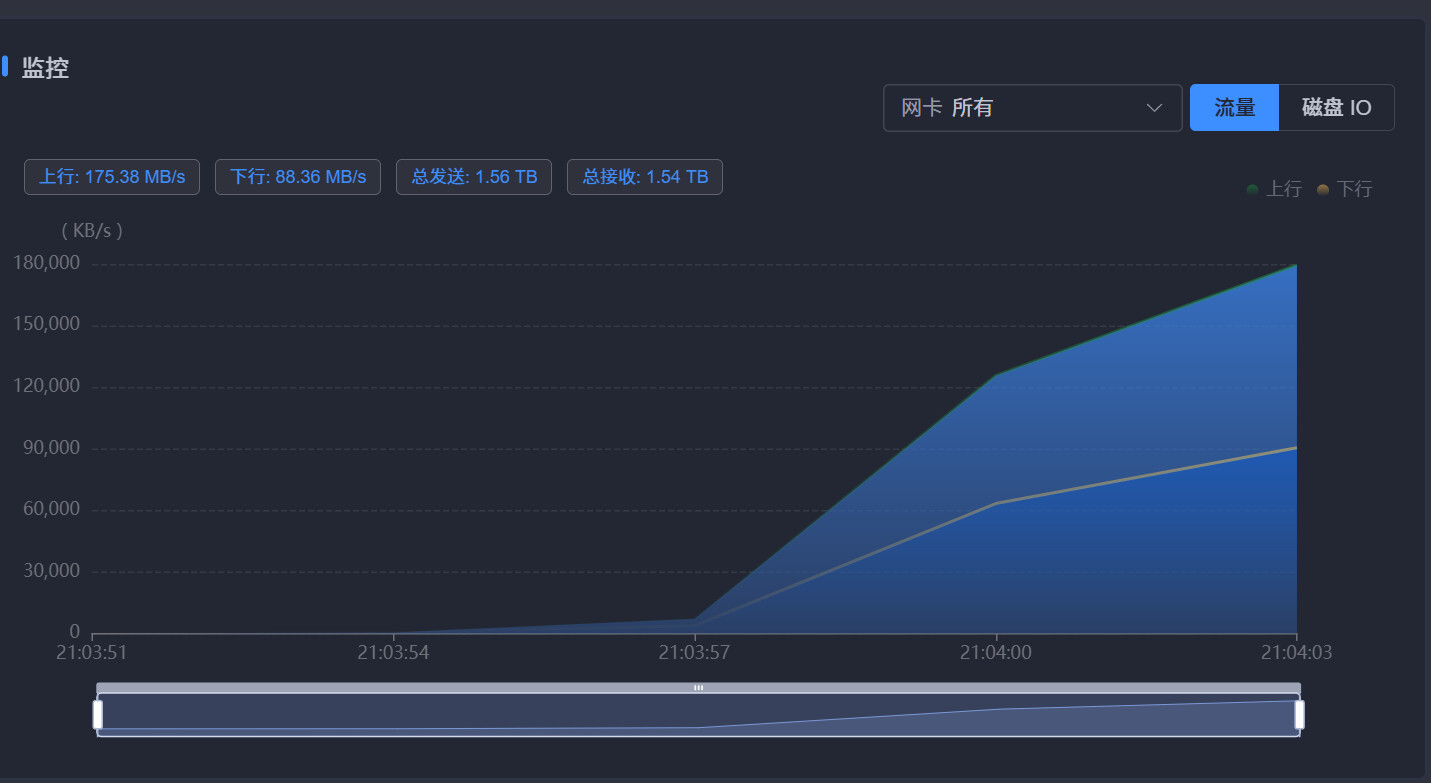
Task: Select the 总接收: 1.54 TB tag
Action: (645, 177)
